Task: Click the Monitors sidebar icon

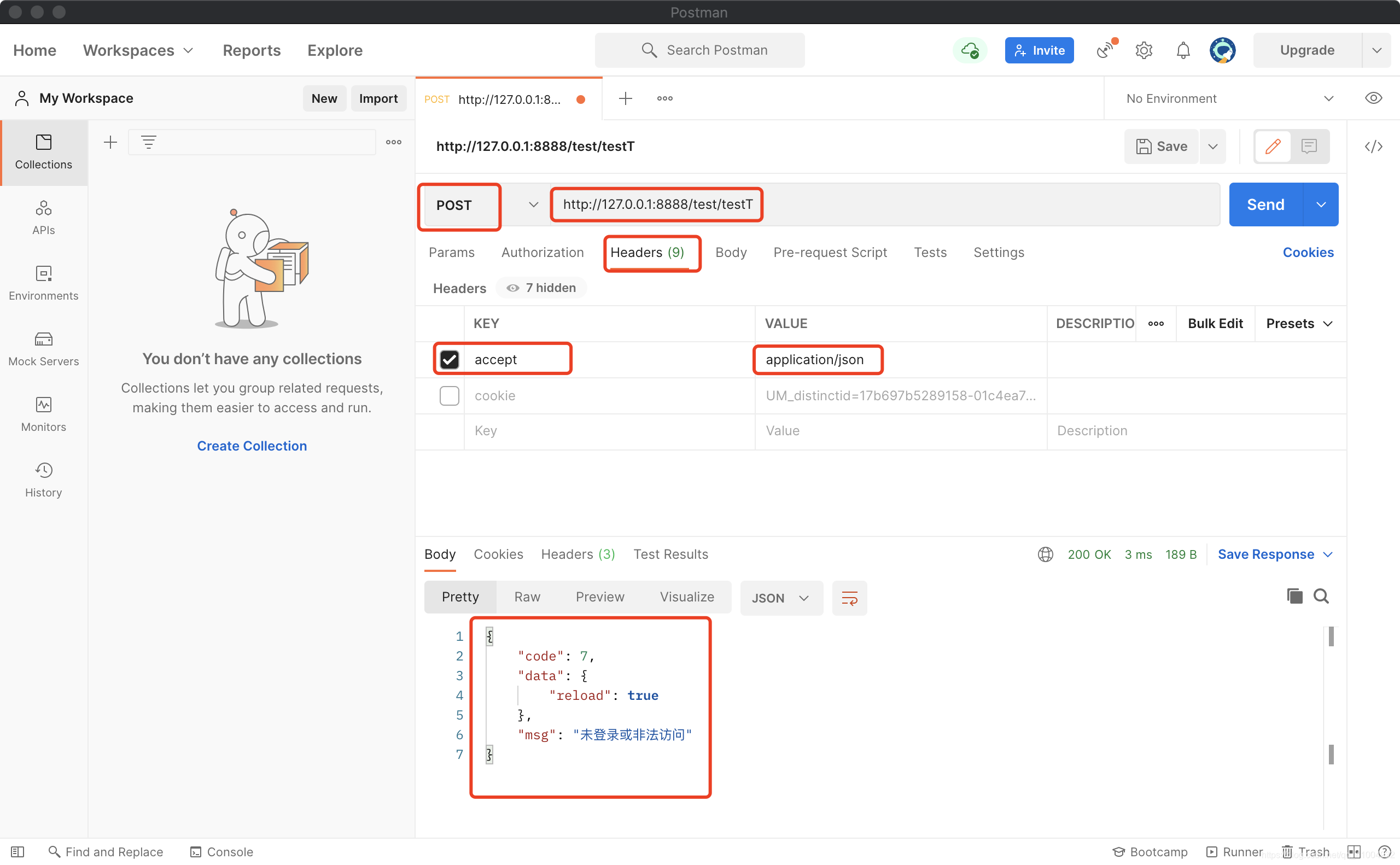Action: [x=43, y=413]
